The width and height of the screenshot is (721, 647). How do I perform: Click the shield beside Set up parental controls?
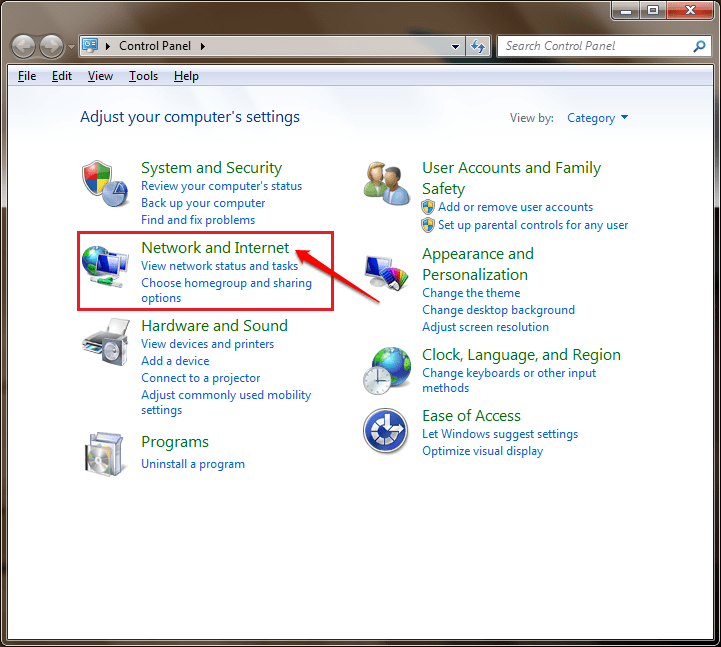428,225
